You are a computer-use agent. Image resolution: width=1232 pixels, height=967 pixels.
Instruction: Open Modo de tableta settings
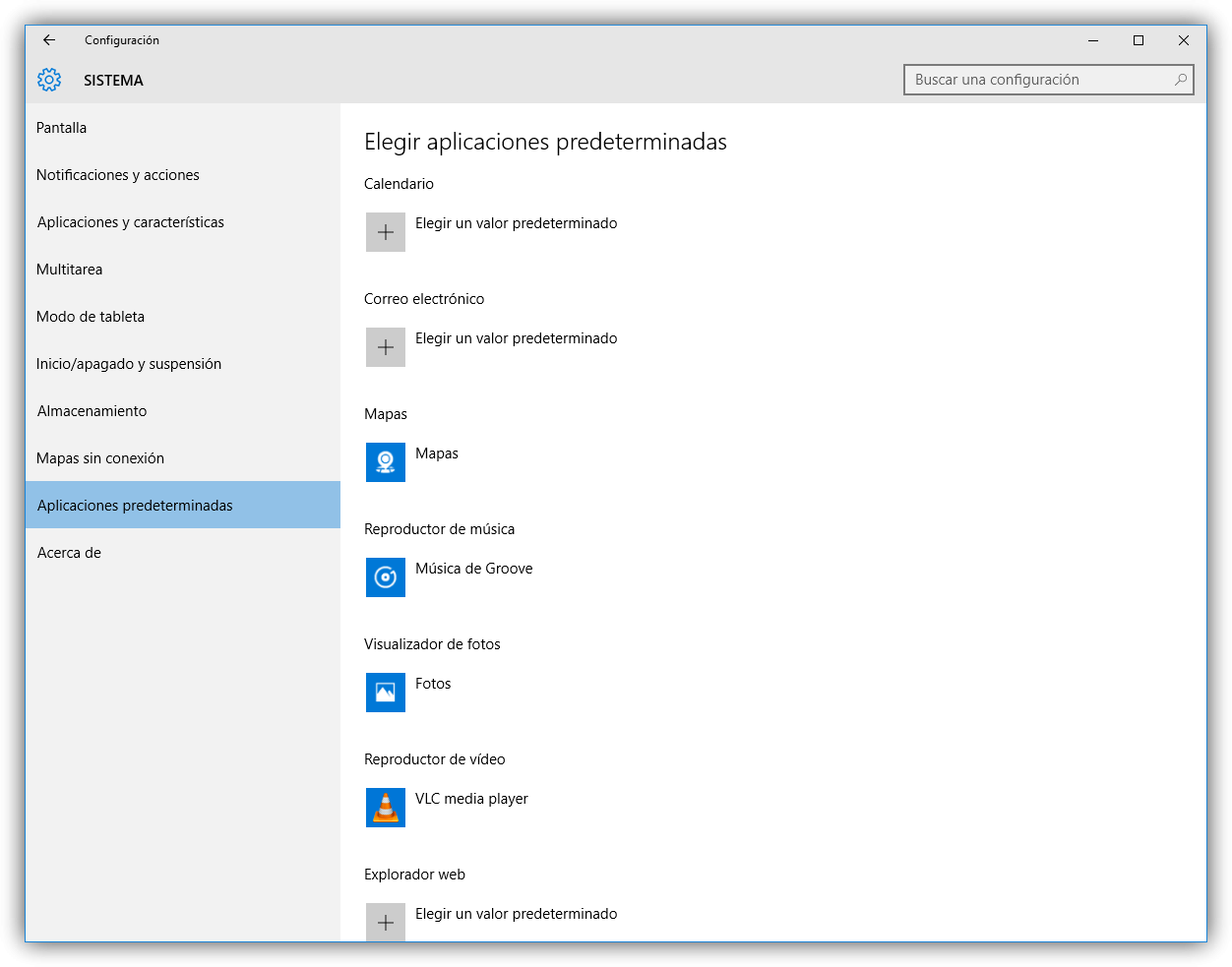coord(183,317)
